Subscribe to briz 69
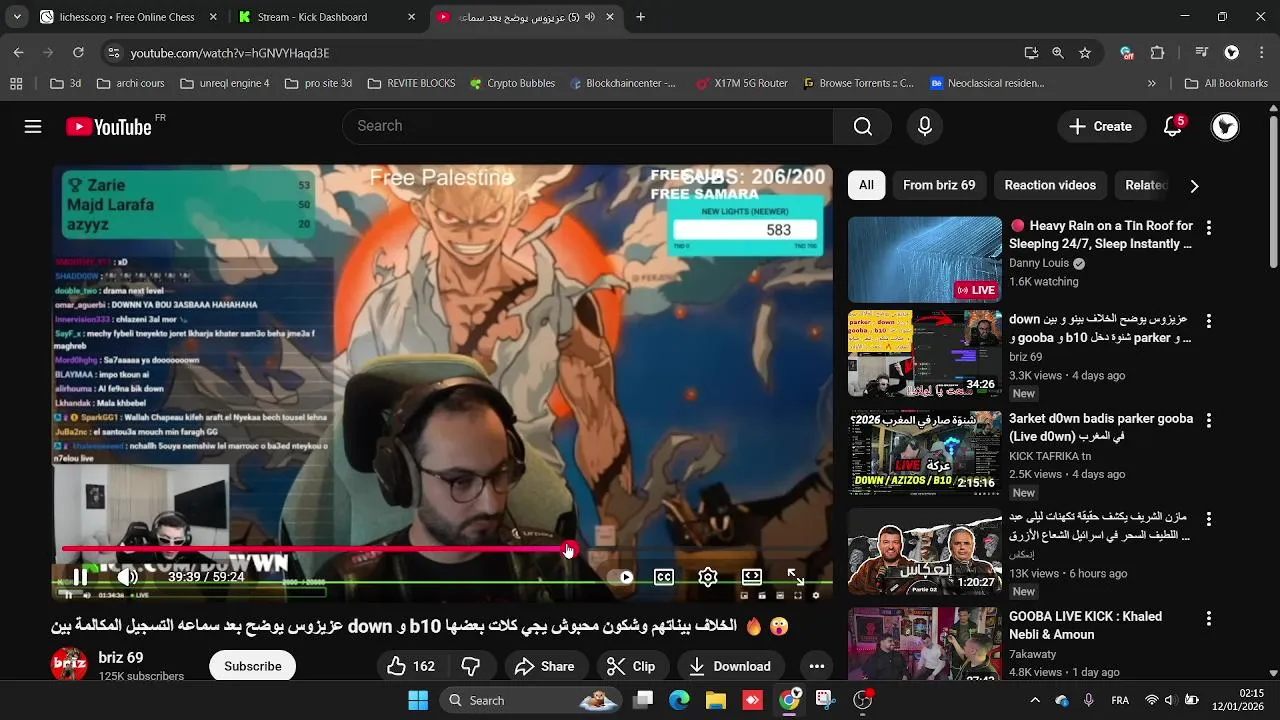Image resolution: width=1280 pixels, height=720 pixels. click(x=253, y=666)
